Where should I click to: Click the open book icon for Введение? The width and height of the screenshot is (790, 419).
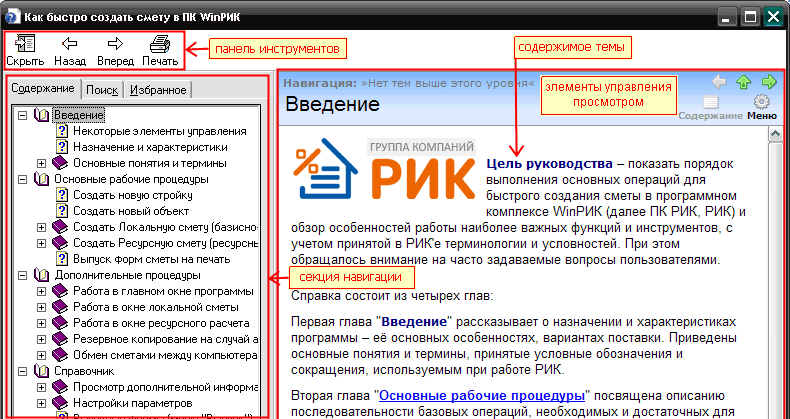[x=41, y=115]
